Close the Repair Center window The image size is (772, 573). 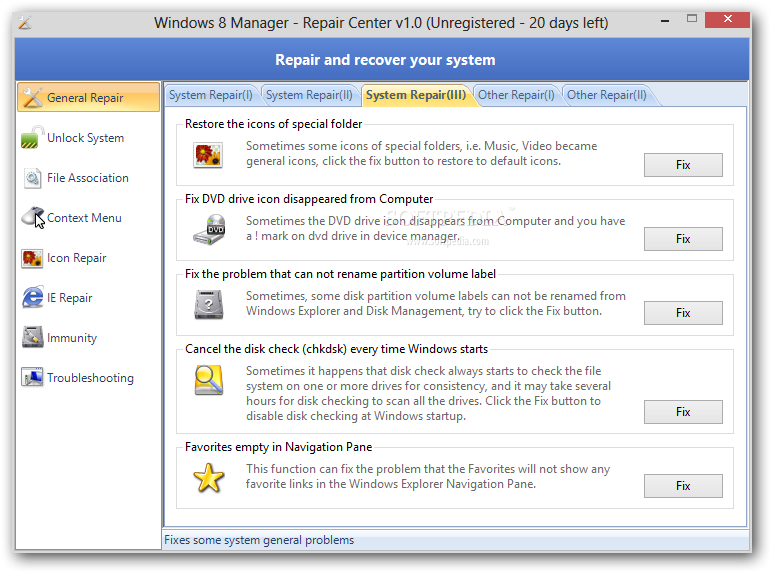pyautogui.click(x=727, y=20)
